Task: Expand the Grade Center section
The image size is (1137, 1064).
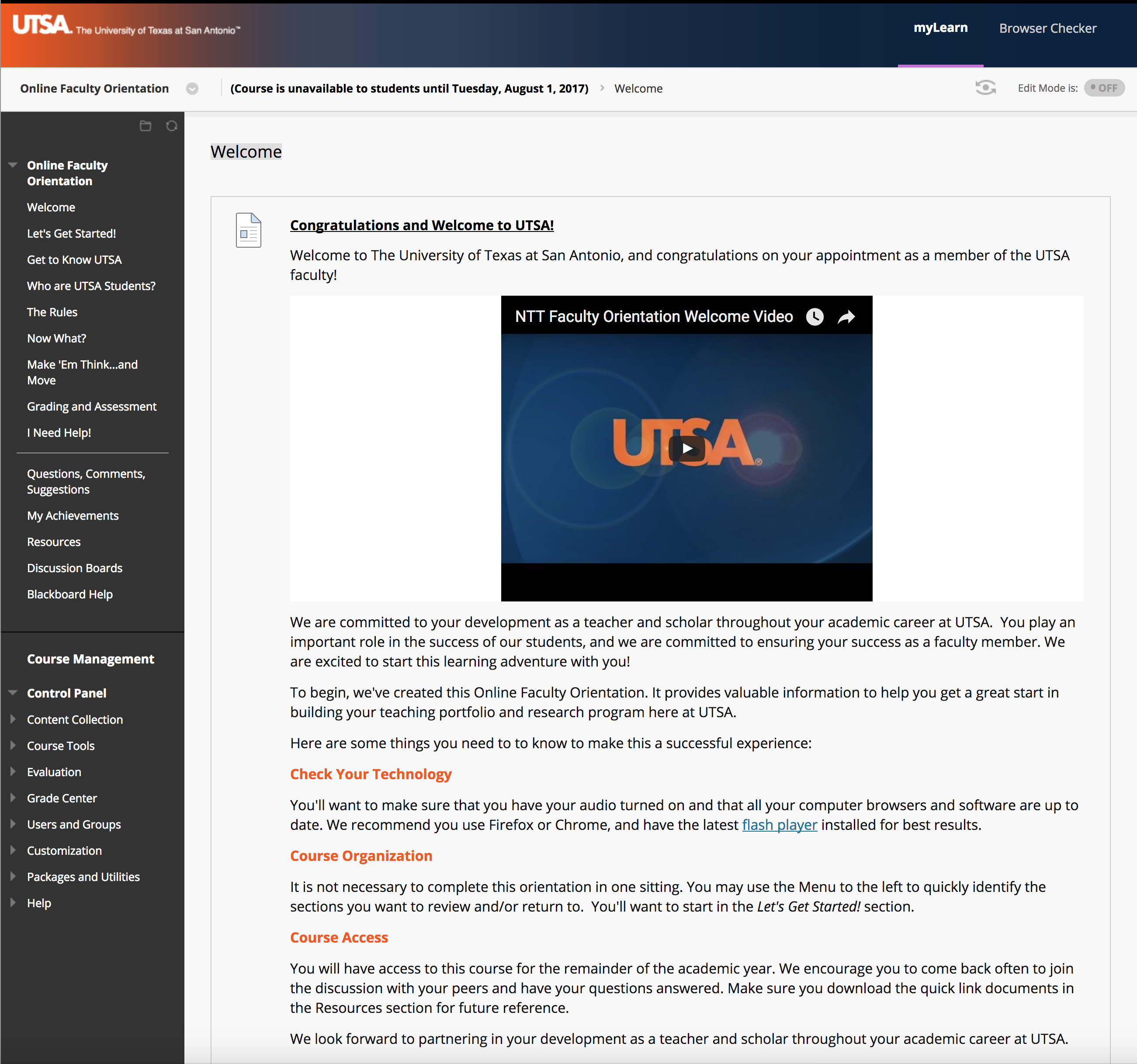Action: (13, 798)
